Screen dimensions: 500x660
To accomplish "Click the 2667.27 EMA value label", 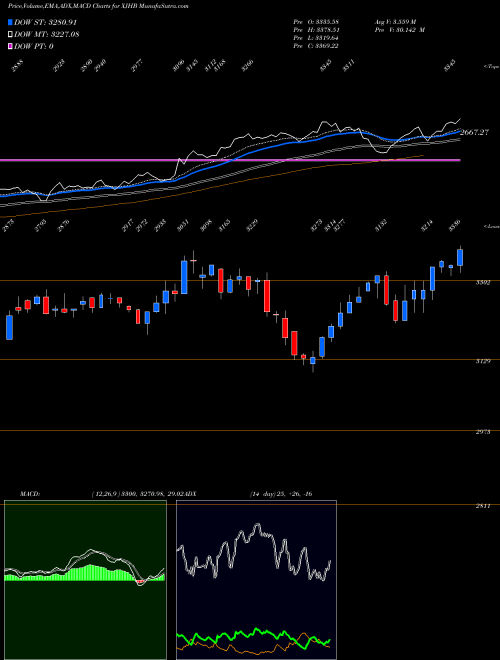I will (x=474, y=132).
